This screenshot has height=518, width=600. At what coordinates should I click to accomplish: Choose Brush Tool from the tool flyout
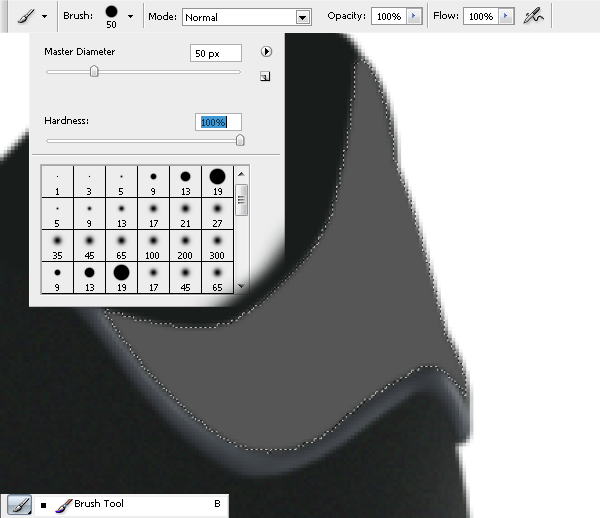133,504
